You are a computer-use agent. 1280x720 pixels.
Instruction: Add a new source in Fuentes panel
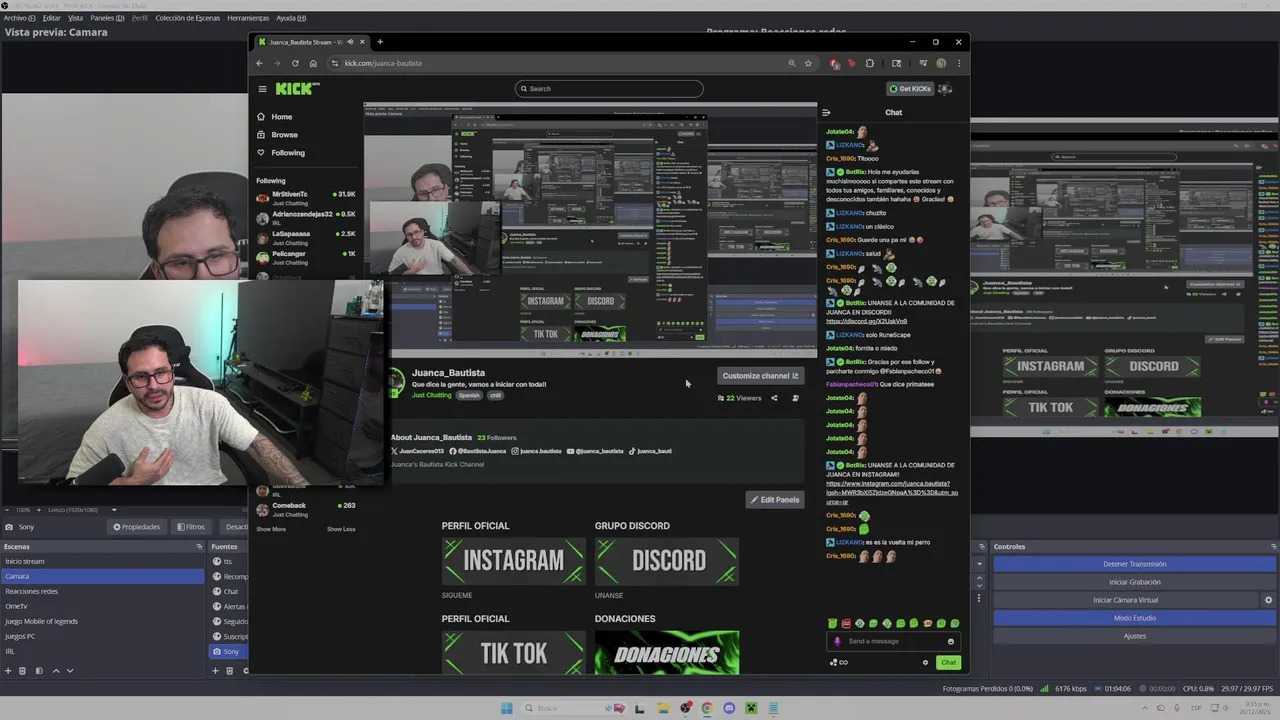pyautogui.click(x=215, y=670)
